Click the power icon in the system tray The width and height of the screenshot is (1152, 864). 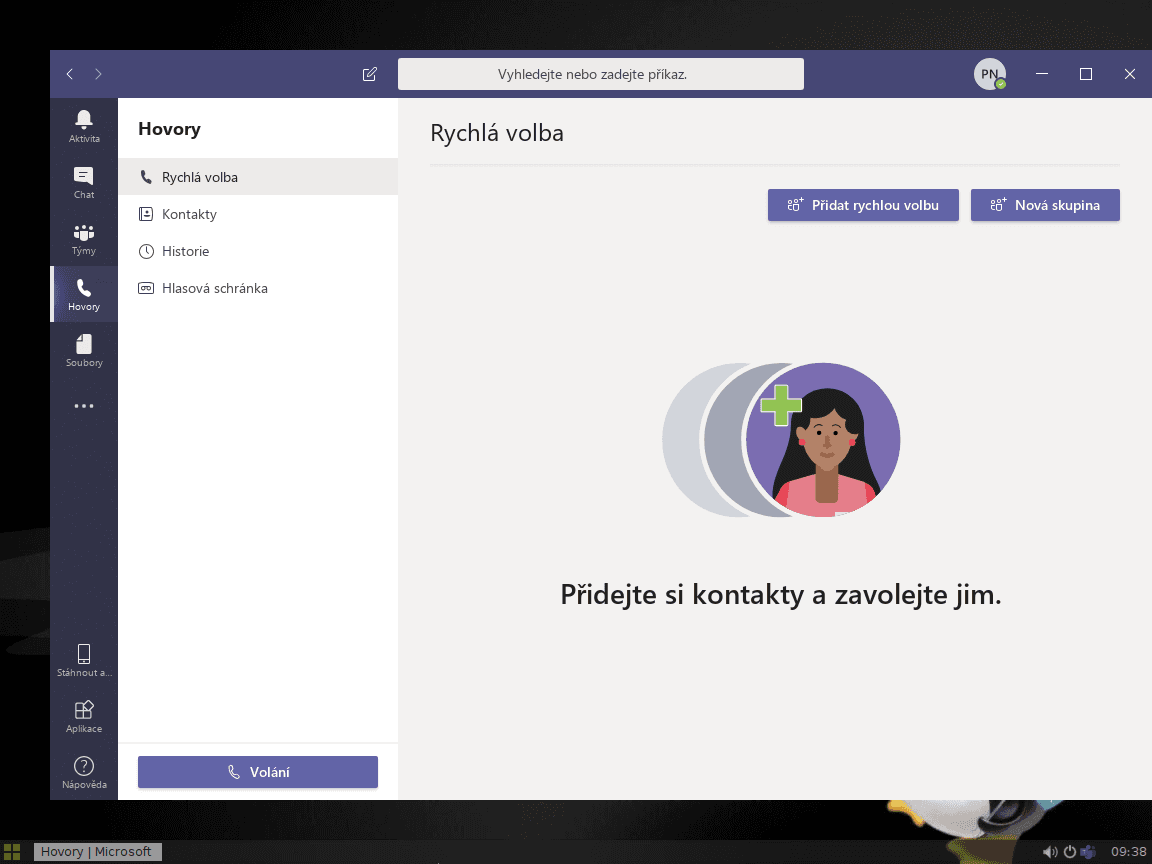click(x=1068, y=851)
